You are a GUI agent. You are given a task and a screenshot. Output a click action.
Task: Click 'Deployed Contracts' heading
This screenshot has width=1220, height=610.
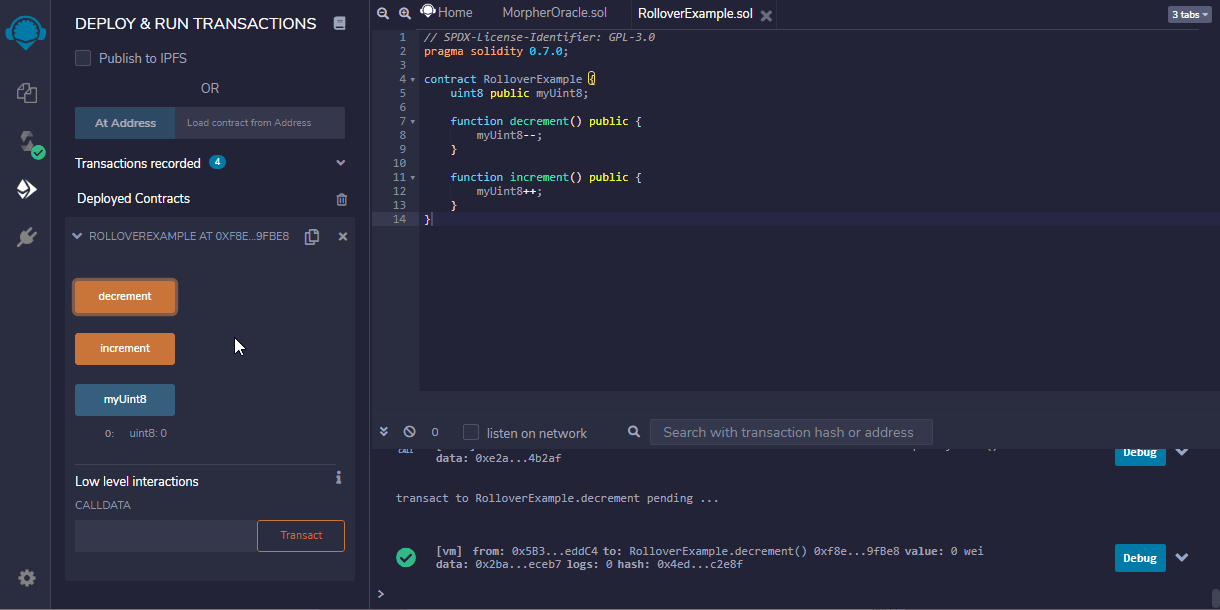pyautogui.click(x=133, y=199)
